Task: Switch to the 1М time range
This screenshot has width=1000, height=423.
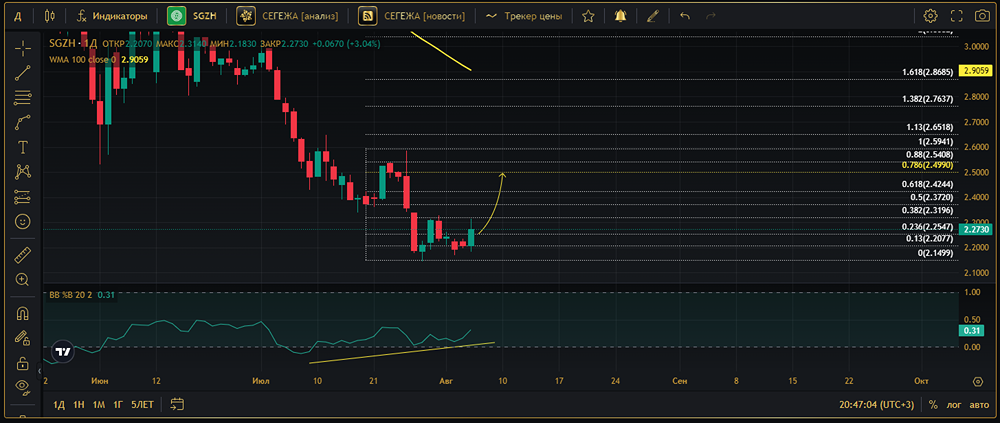Action: pos(98,404)
